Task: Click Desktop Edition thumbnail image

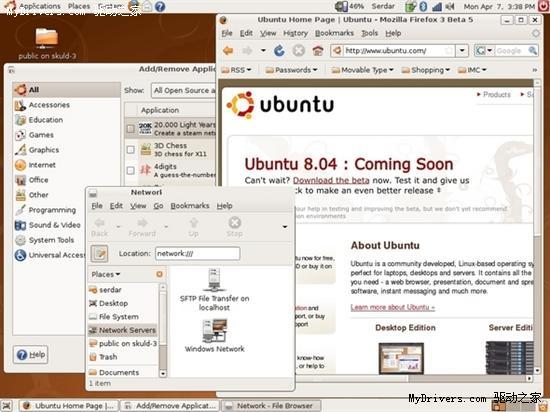Action: [x=401, y=358]
